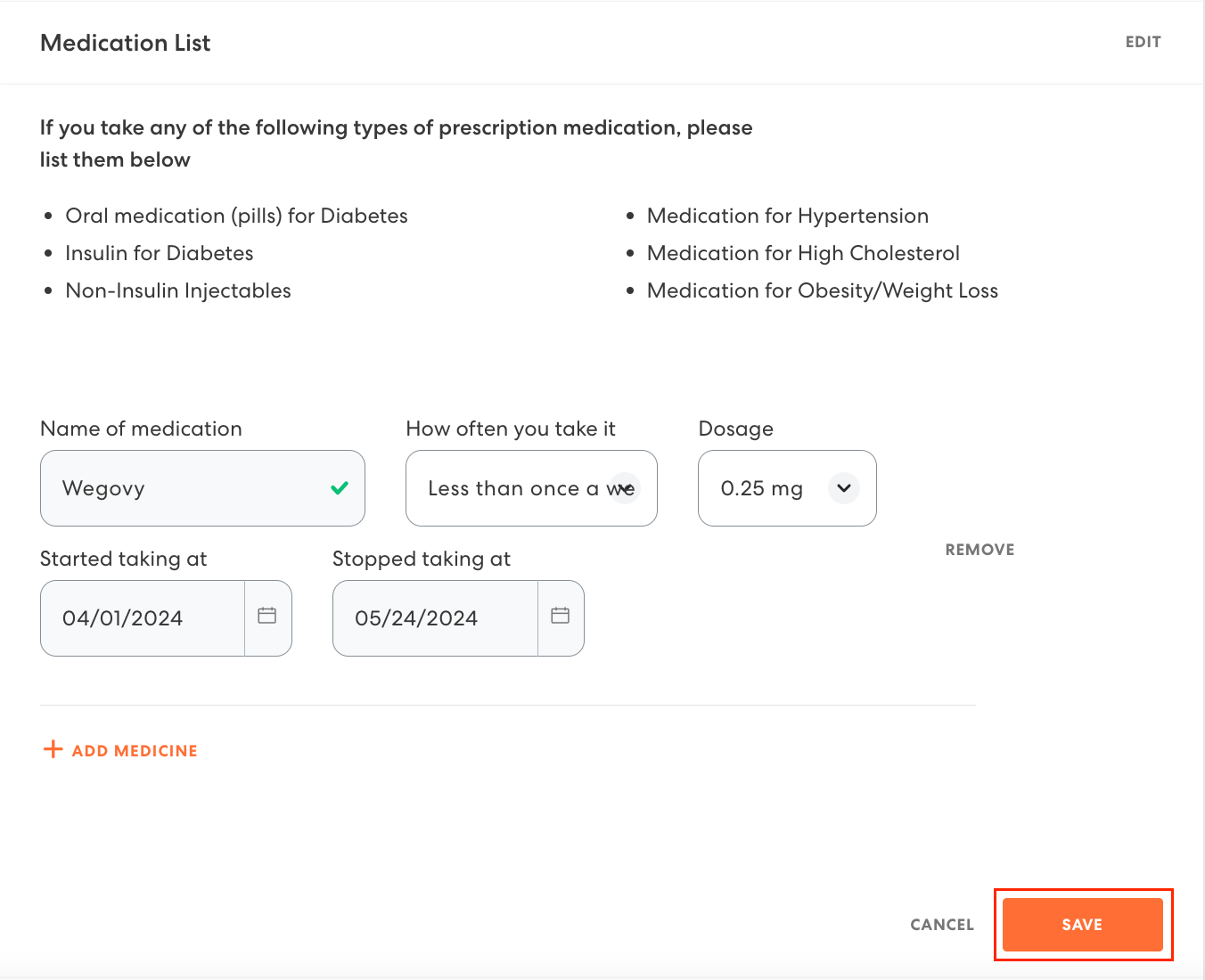Image resolution: width=1205 pixels, height=980 pixels.
Task: Remove the Wegovy medication entry
Action: [x=980, y=550]
